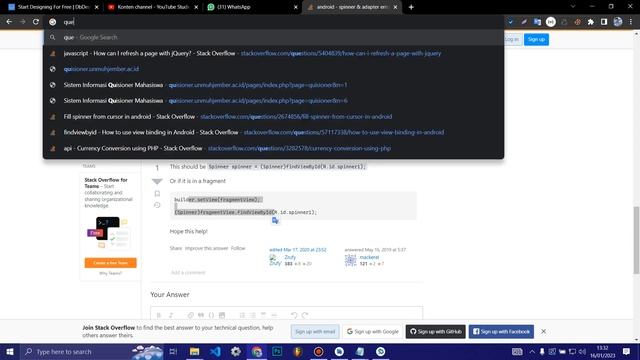This screenshot has height=360, width=640.
Task: Open Visual Studio Code from the taskbar
Action: coord(215,351)
